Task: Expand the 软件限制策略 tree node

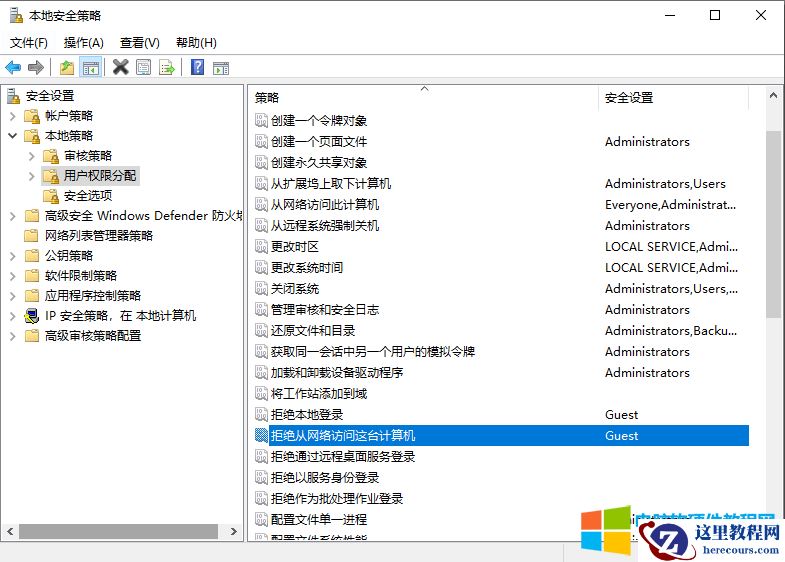Action: pos(13,276)
